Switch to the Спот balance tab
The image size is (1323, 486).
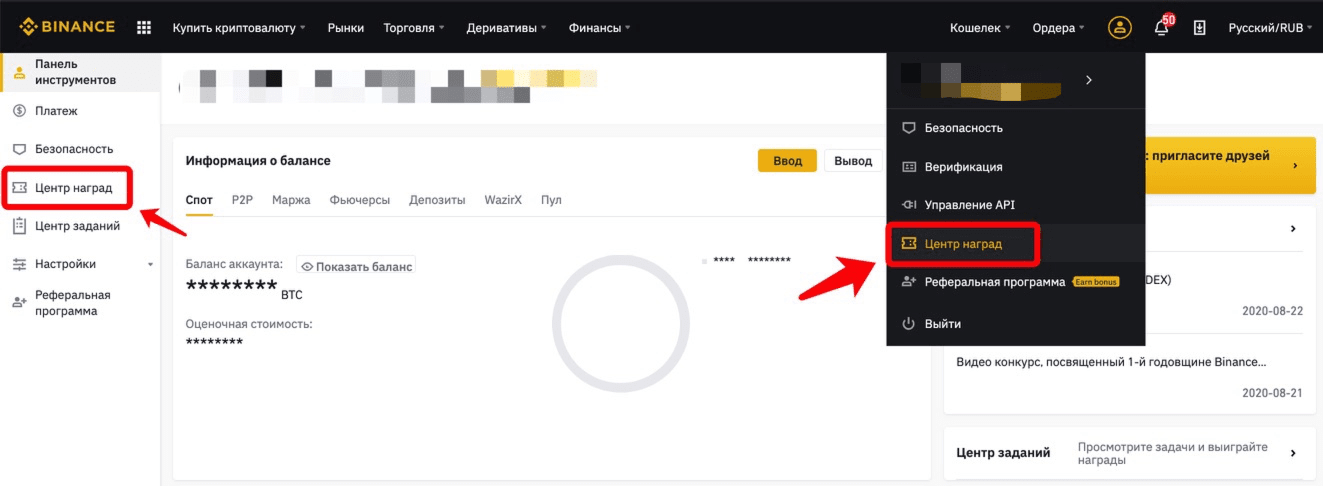[x=199, y=200]
